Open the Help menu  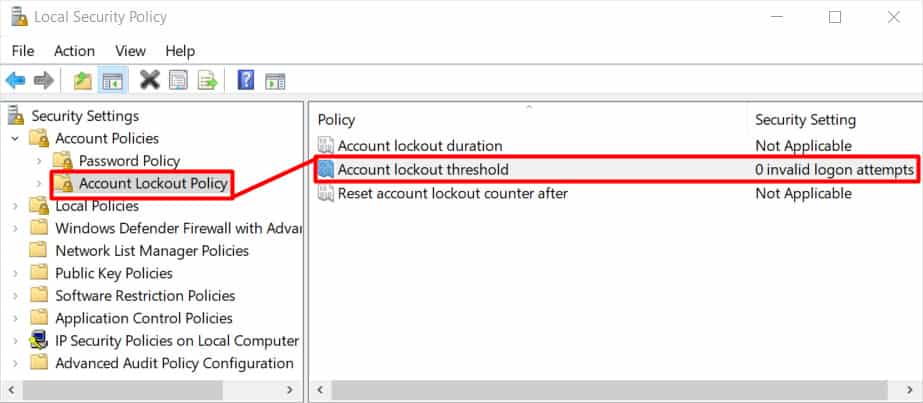click(180, 51)
